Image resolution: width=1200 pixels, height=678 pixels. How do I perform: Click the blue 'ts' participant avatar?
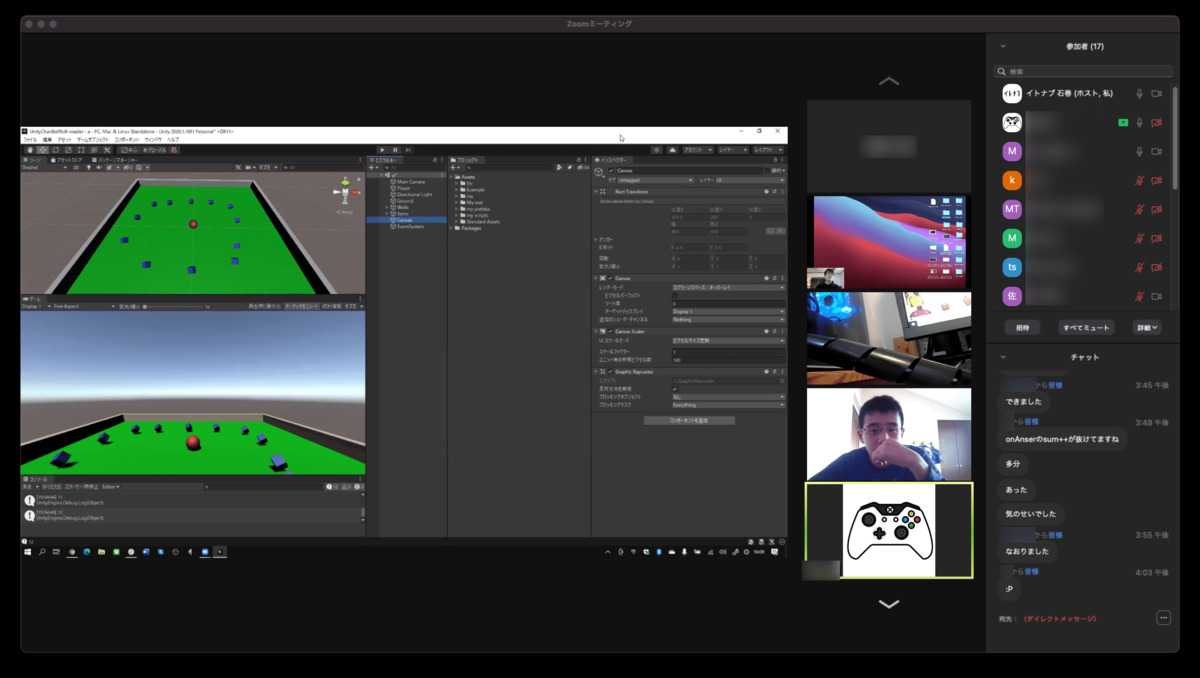click(x=1012, y=268)
